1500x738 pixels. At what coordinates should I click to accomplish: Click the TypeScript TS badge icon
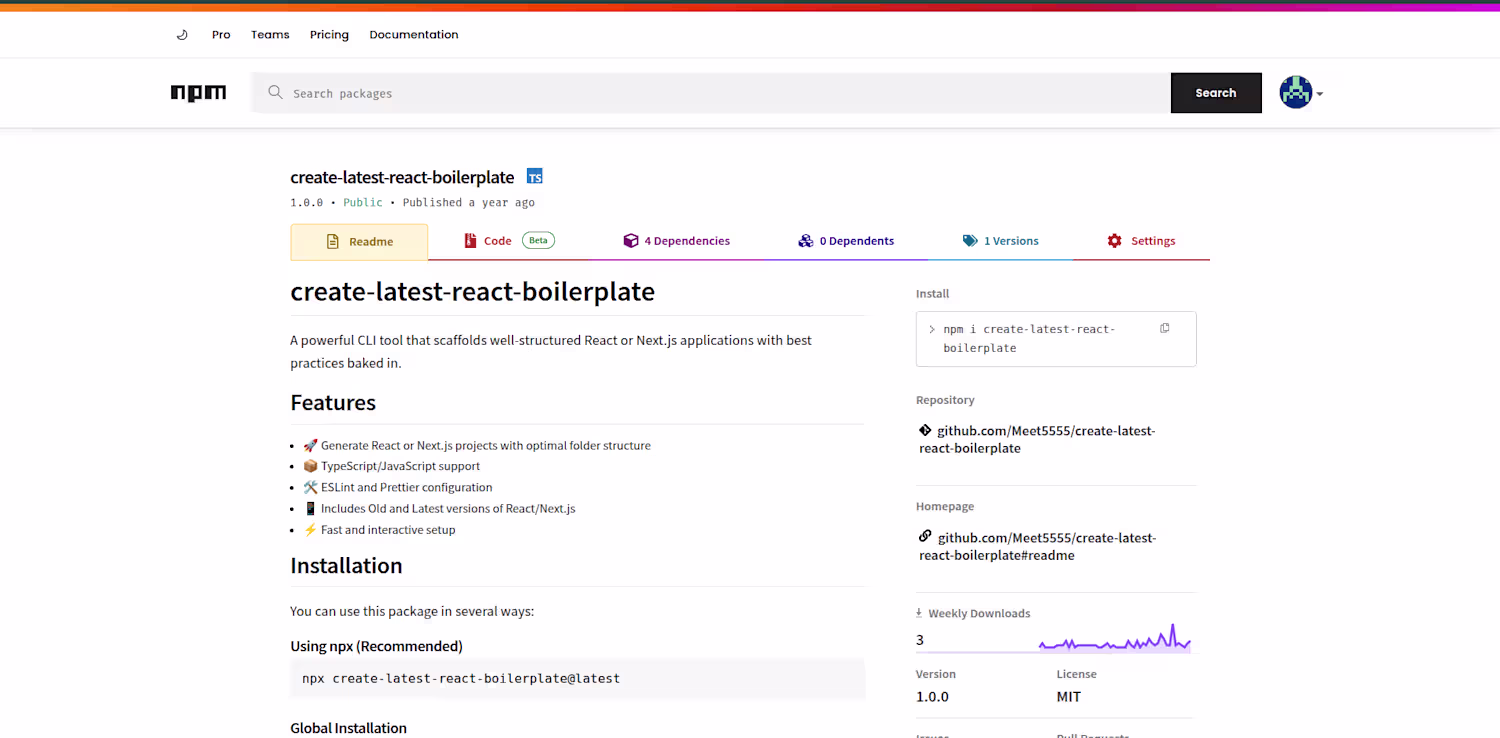535,177
